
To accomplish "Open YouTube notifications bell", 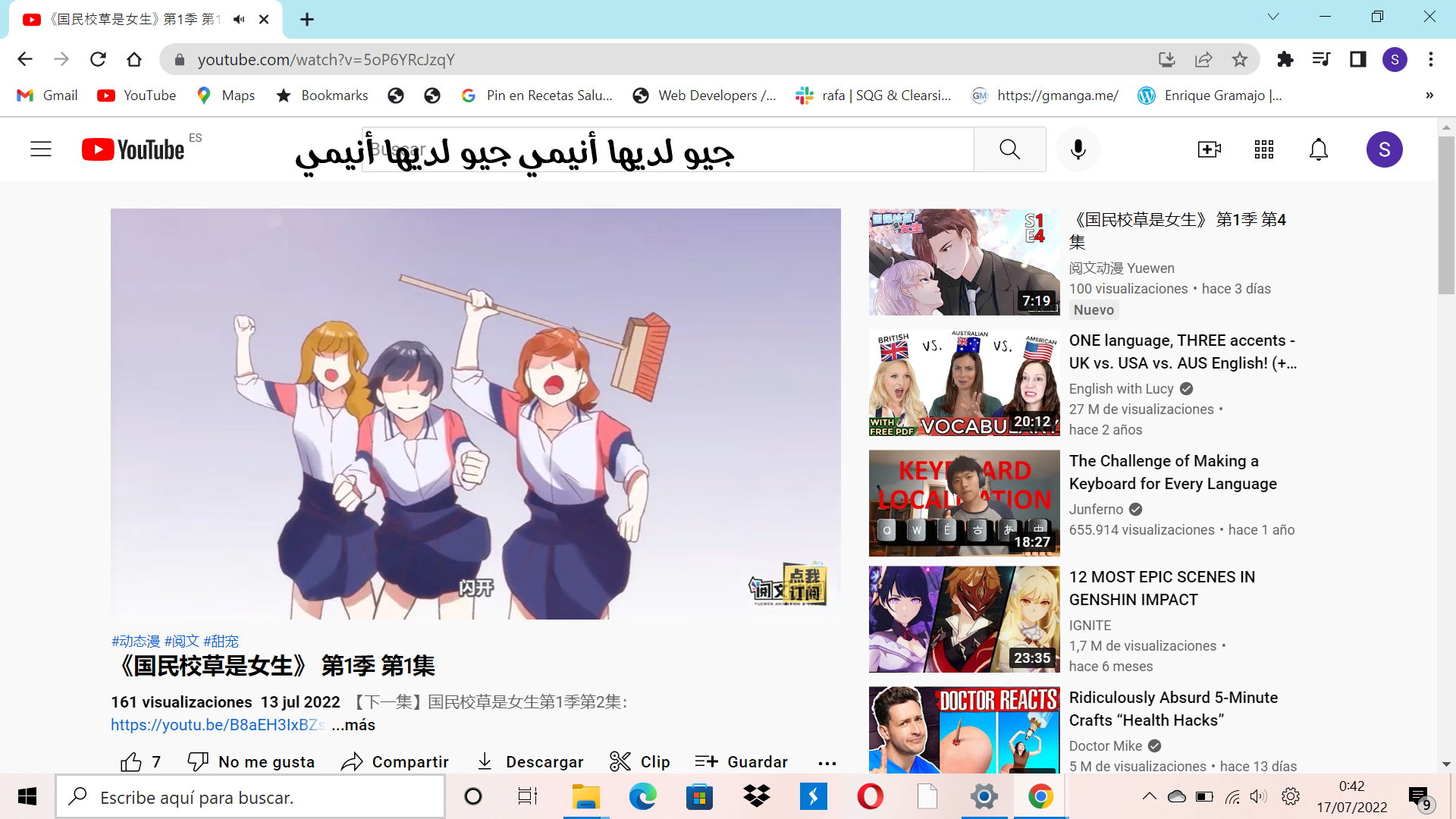I will pyautogui.click(x=1319, y=149).
